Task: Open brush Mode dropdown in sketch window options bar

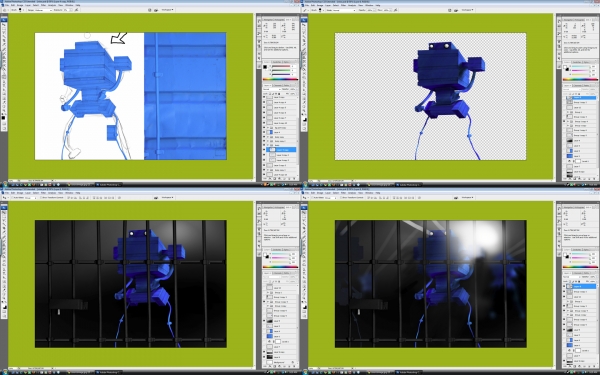Action: click(x=44, y=10)
